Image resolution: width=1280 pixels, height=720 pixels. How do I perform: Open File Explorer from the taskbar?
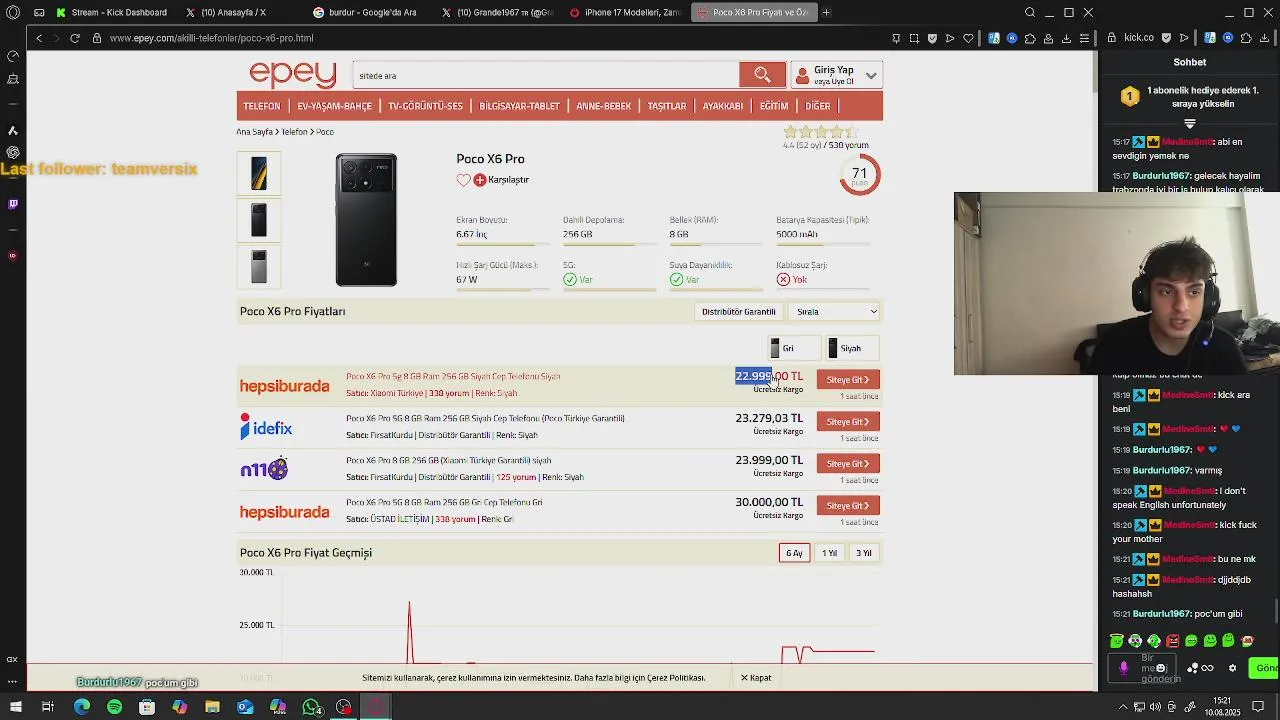[212, 707]
